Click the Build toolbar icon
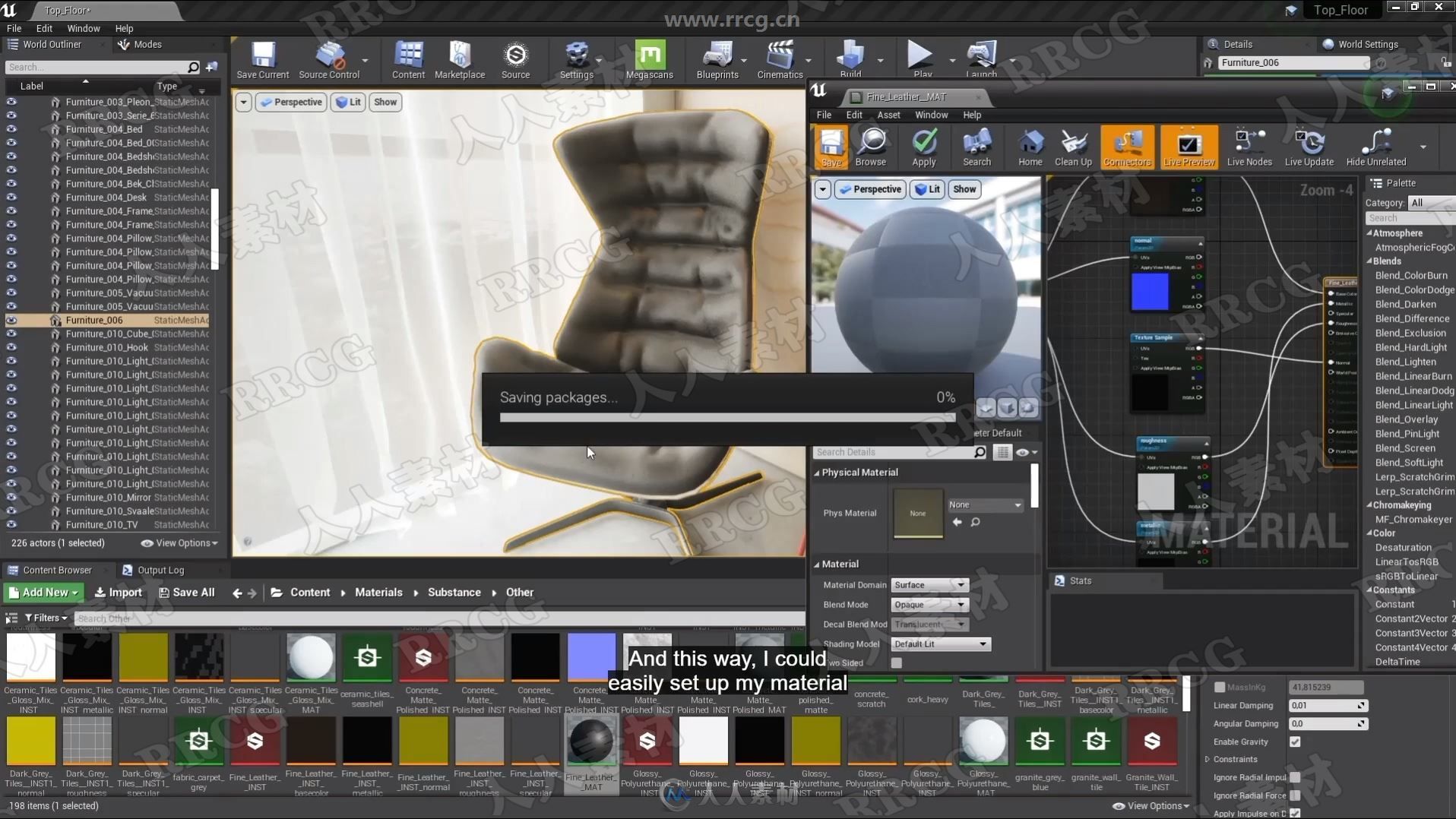 click(x=850, y=60)
